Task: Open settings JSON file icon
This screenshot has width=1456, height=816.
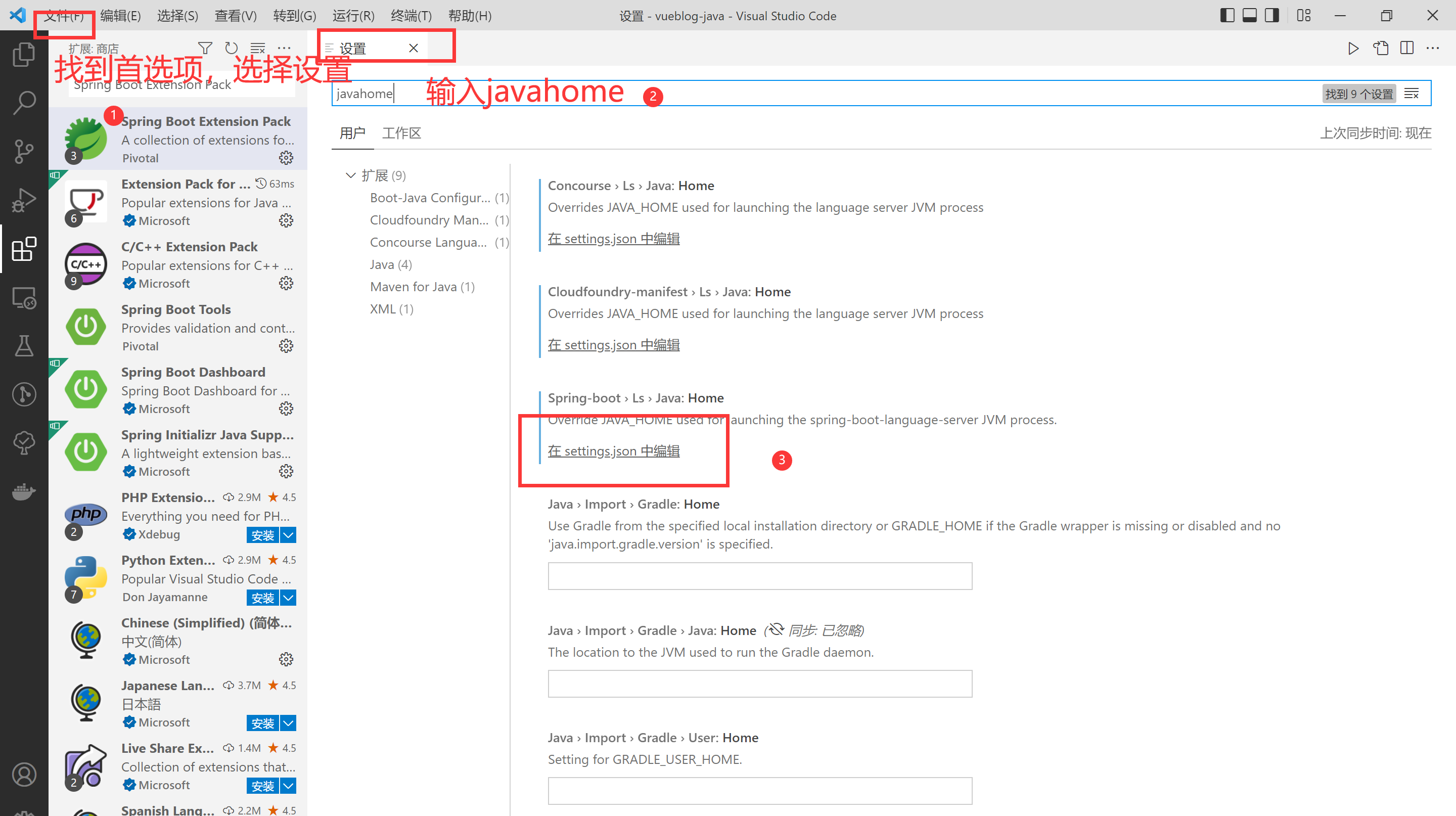Action: pyautogui.click(x=1380, y=49)
